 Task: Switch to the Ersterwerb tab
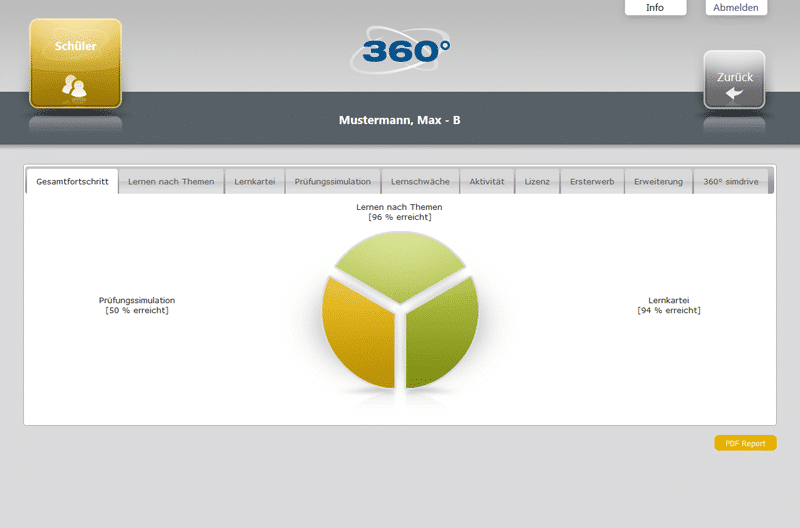591,181
